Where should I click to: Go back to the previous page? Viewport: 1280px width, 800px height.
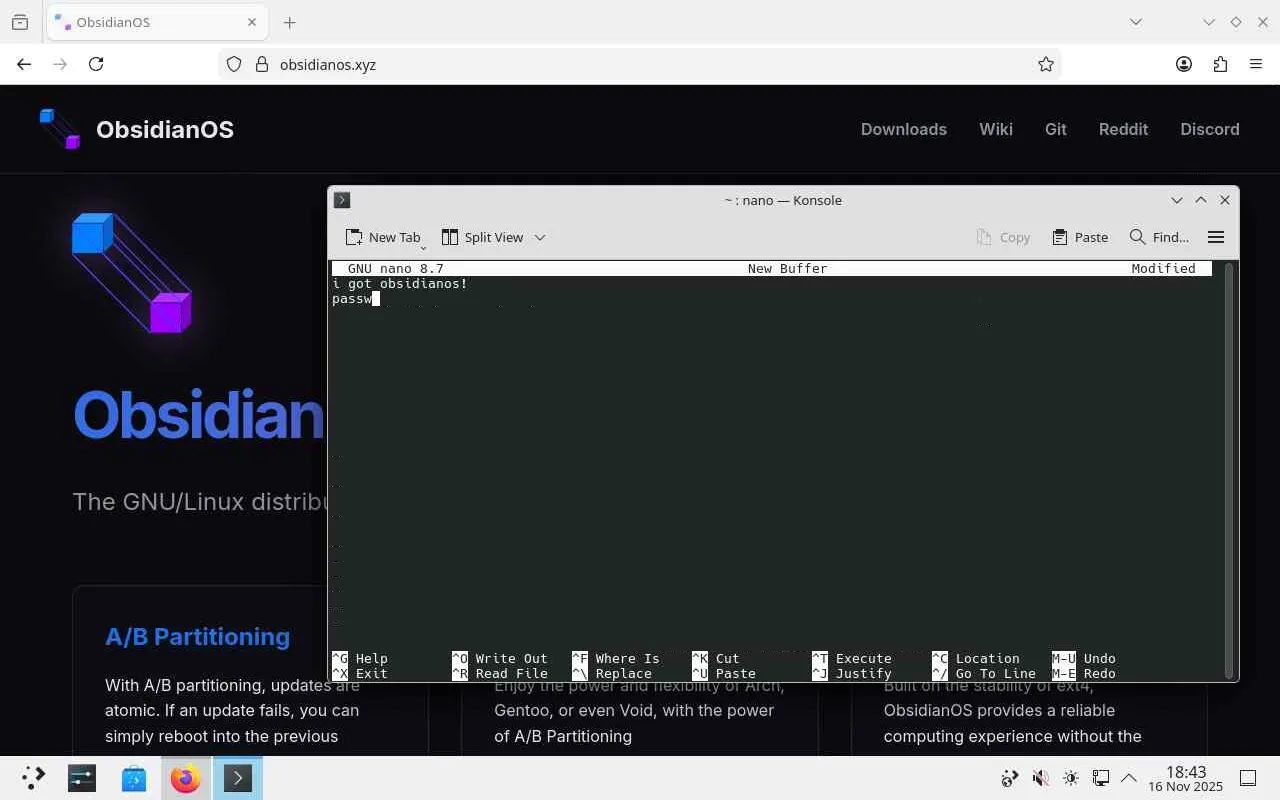pos(24,64)
